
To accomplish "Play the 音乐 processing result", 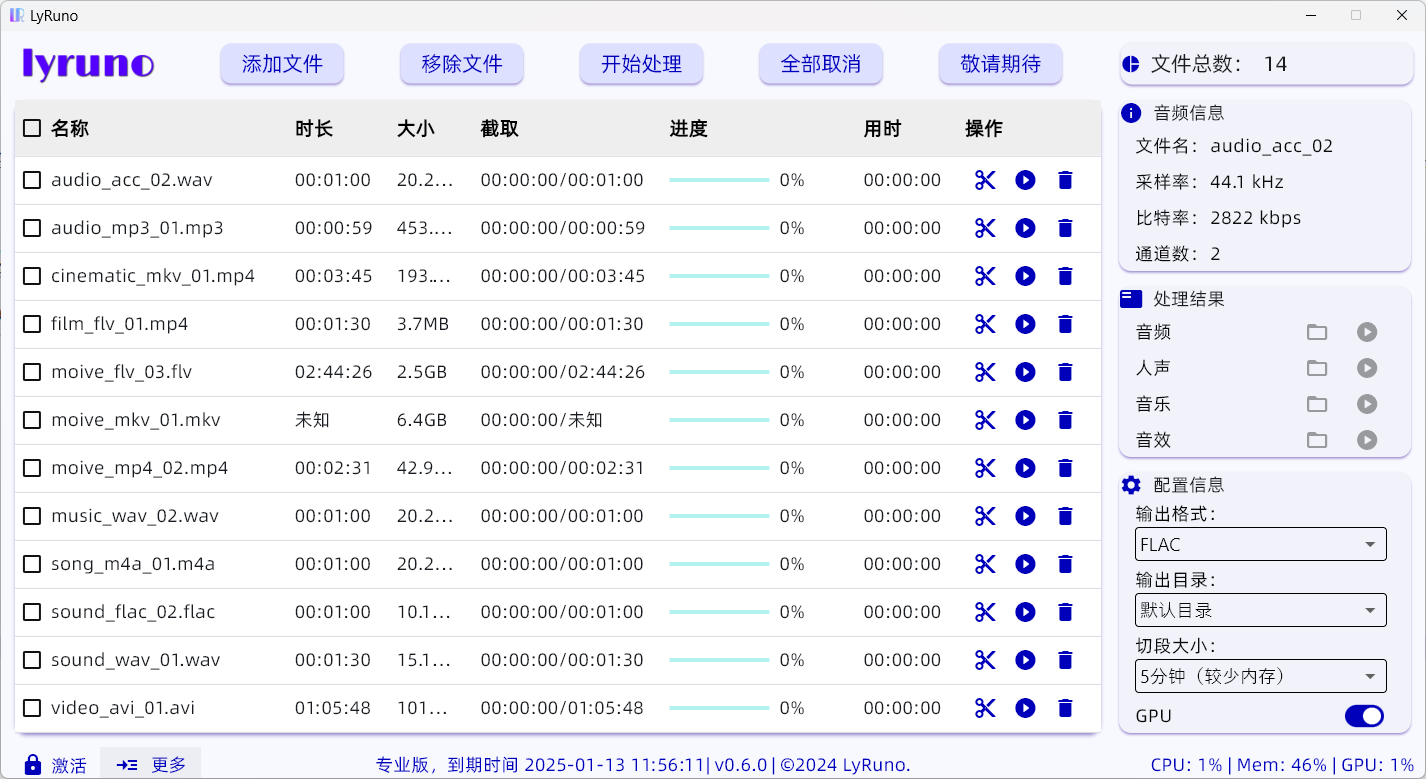I will [1367, 404].
